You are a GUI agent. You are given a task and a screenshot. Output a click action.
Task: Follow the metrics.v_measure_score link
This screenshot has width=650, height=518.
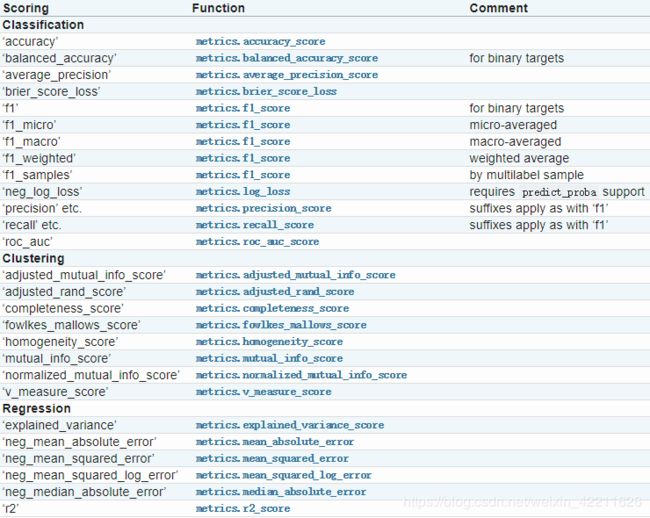tap(263, 392)
